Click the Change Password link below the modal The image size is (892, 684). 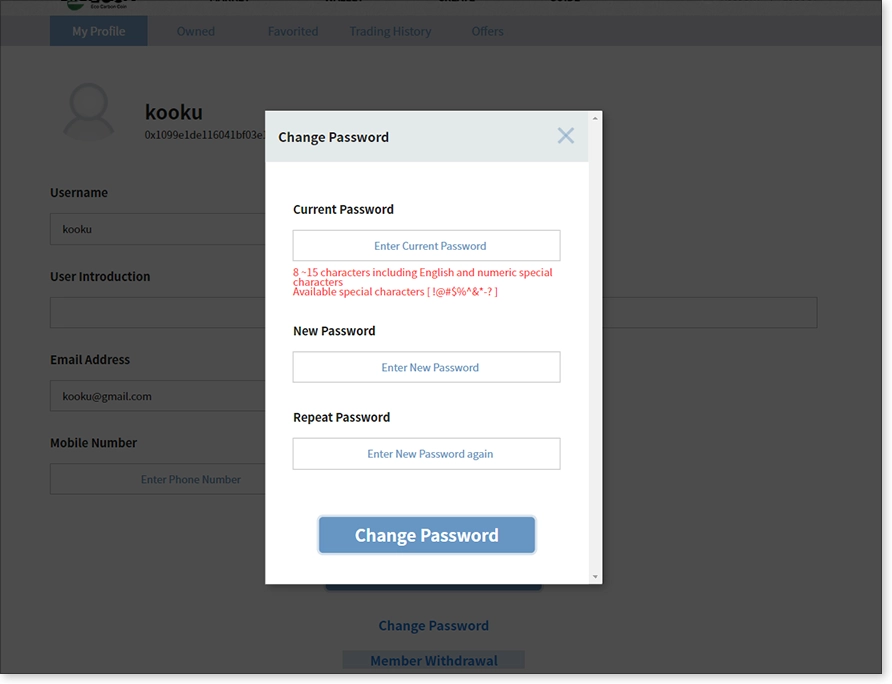pos(433,625)
